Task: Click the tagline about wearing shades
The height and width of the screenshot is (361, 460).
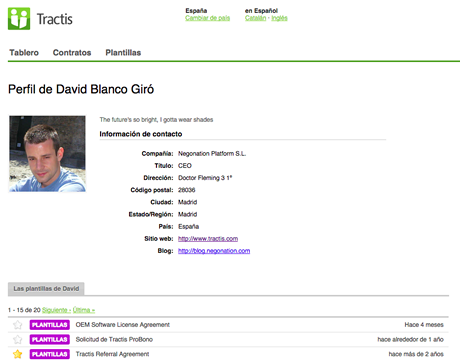Action: point(156,120)
